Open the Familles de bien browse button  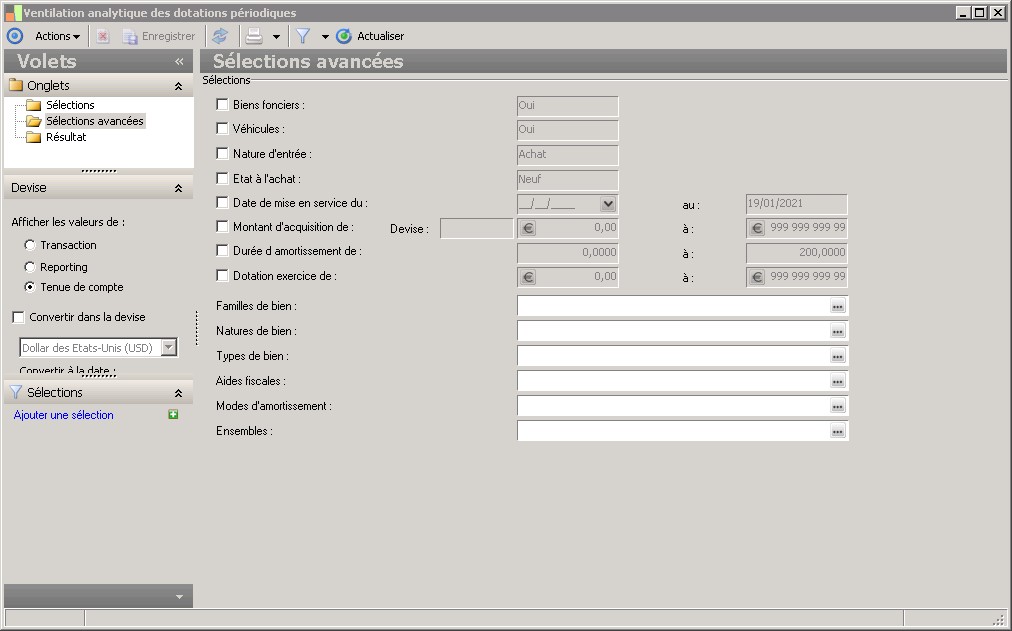[x=838, y=306]
